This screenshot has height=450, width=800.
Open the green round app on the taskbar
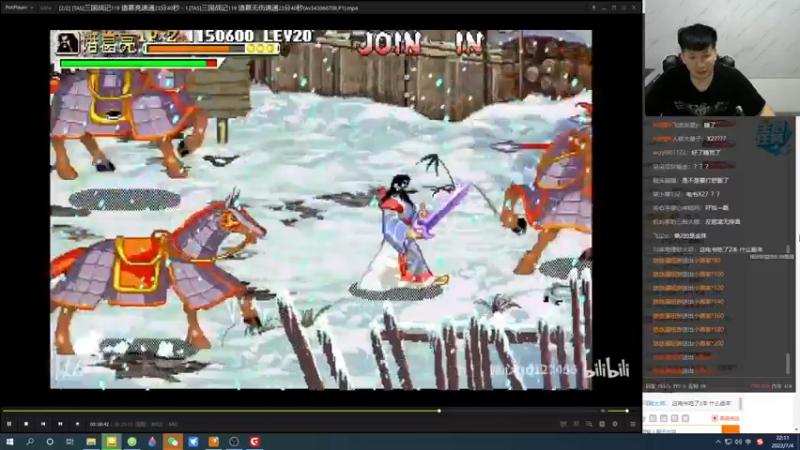[x=132, y=442]
